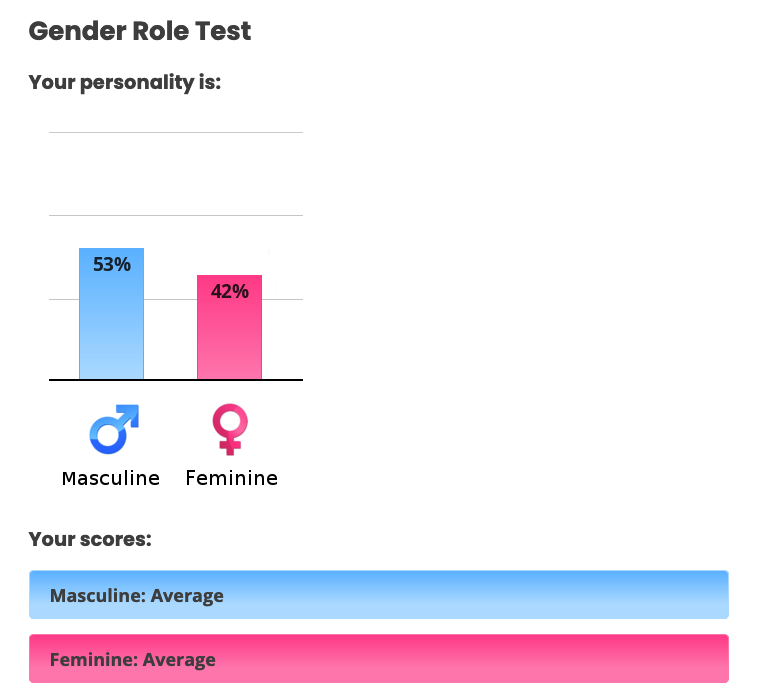Click the Gender Role Test heading

coord(140,31)
